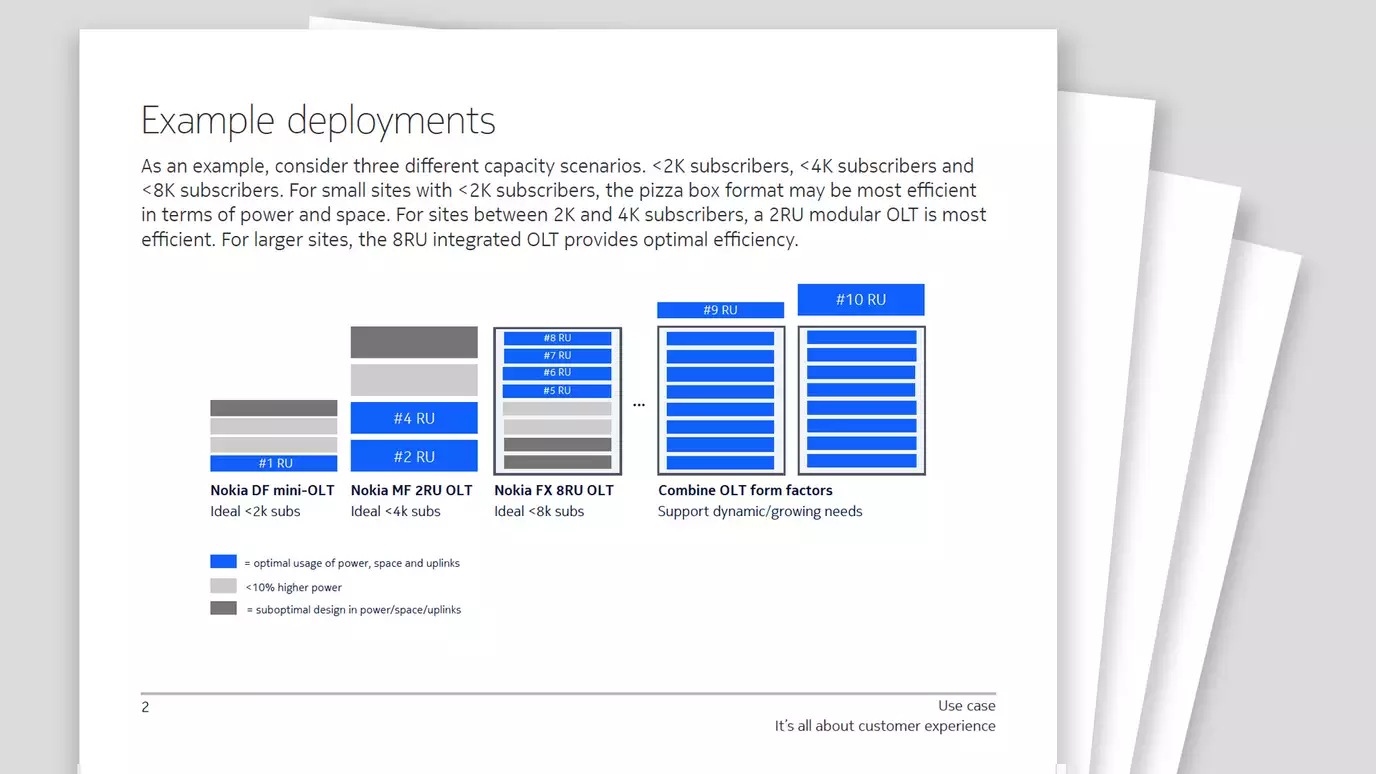Select the blue "#4 RU" block

(414, 418)
